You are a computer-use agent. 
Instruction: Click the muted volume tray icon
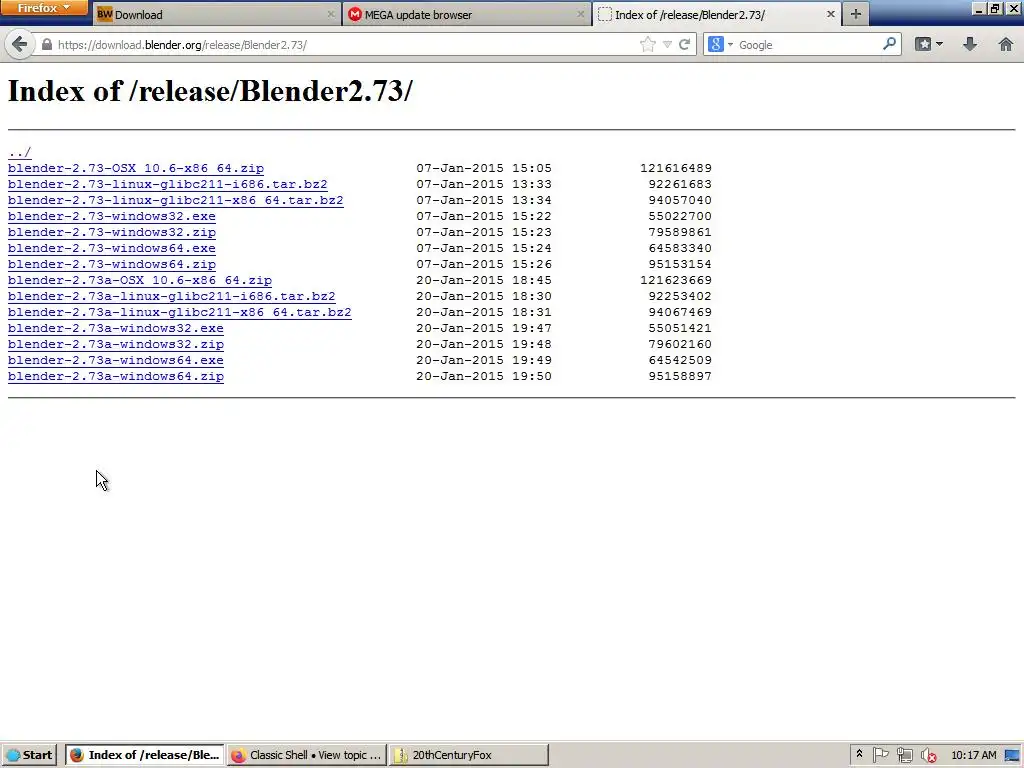(x=929, y=756)
